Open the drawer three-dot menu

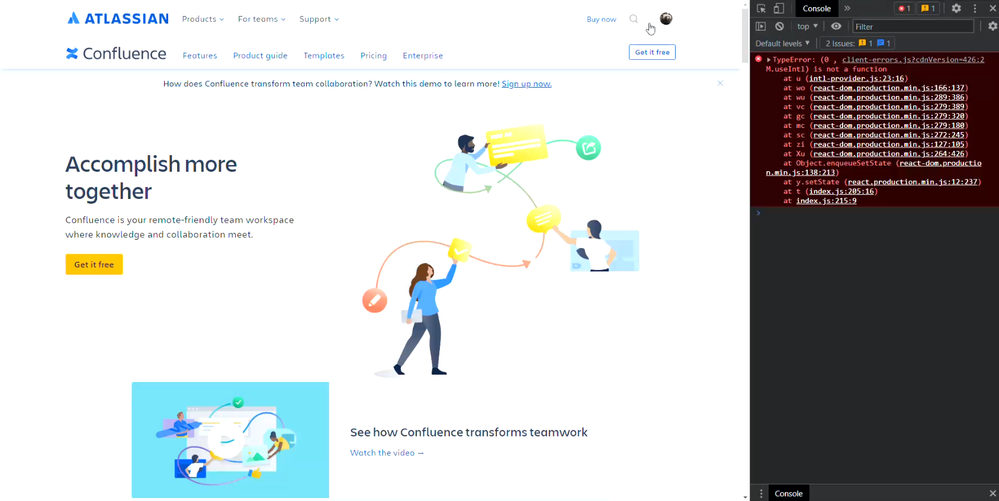tap(760, 493)
